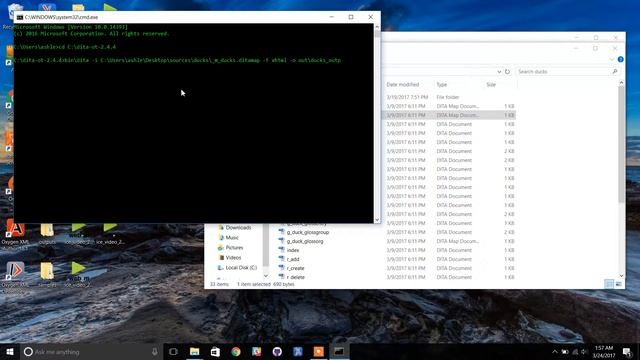The image size is (640, 360).
Task: Minimize the cmd.exe window
Action: [x=331, y=17]
